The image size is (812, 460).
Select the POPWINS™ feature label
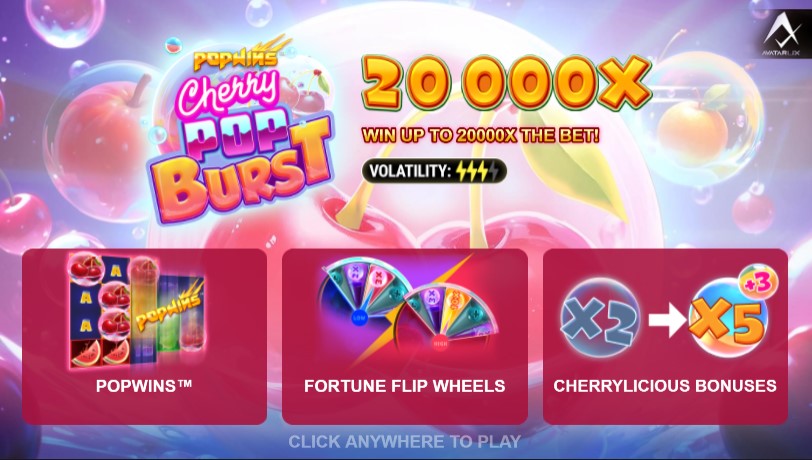click(x=144, y=385)
